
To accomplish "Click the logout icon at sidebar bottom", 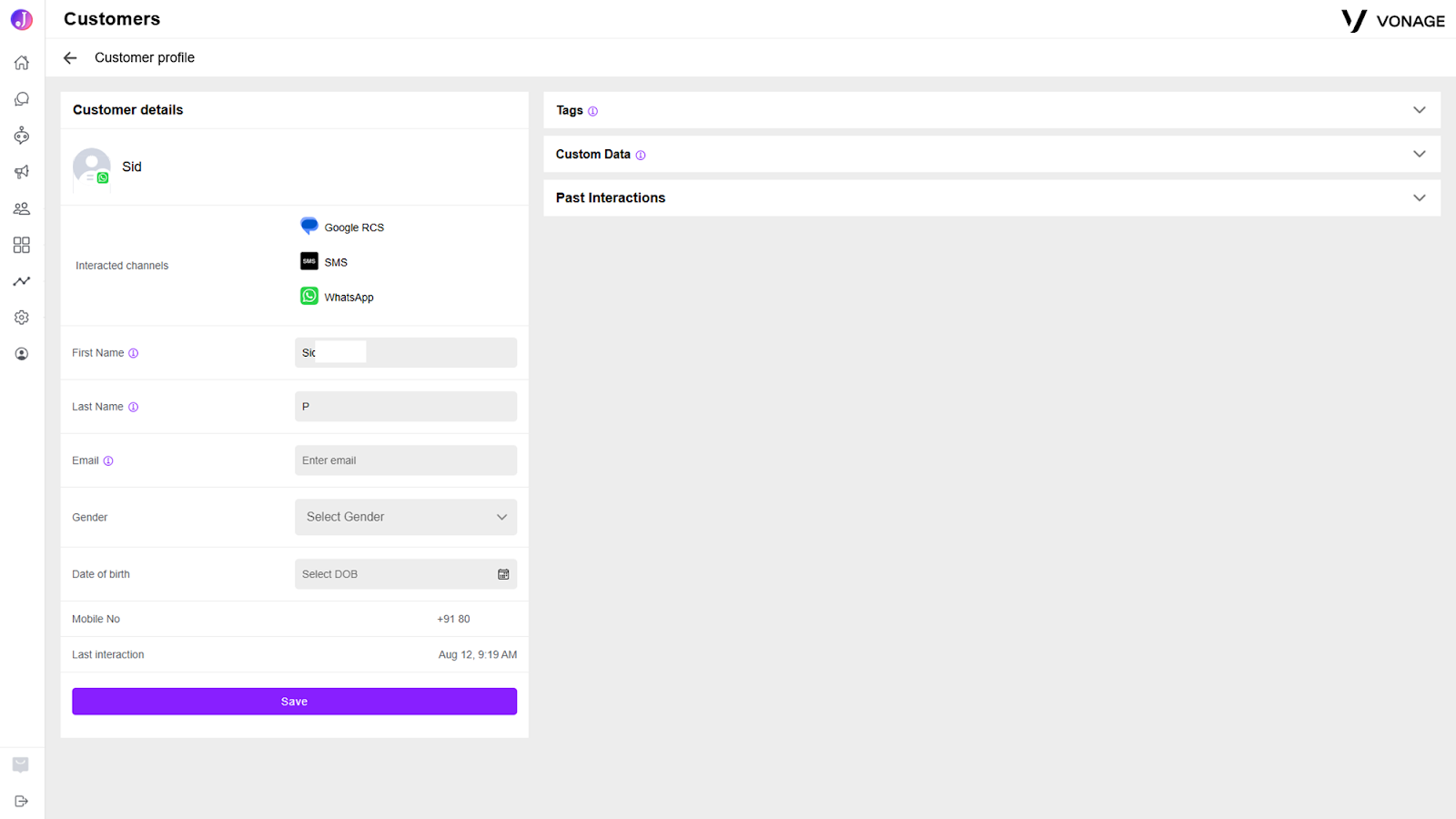I will tap(22, 802).
